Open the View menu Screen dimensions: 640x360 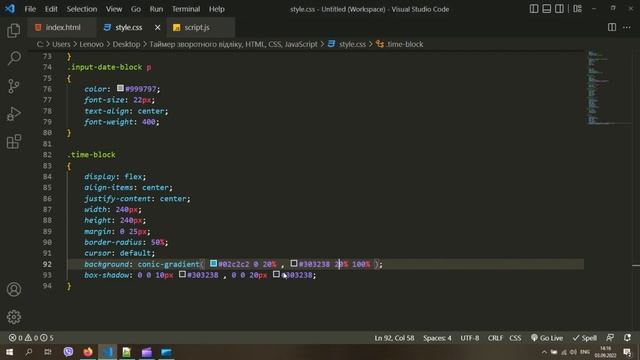pos(114,9)
